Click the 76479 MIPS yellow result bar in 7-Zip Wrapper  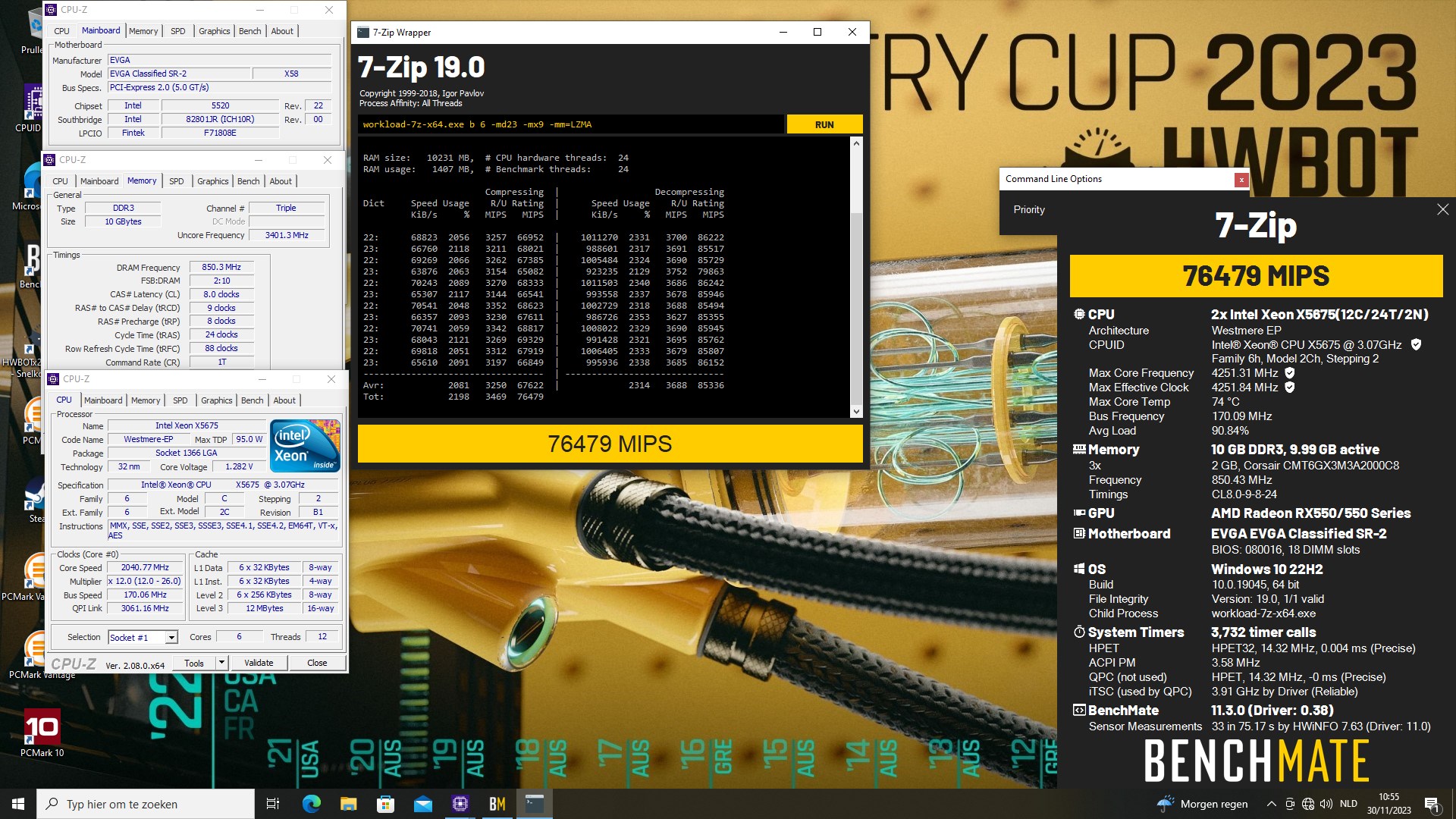coord(610,444)
